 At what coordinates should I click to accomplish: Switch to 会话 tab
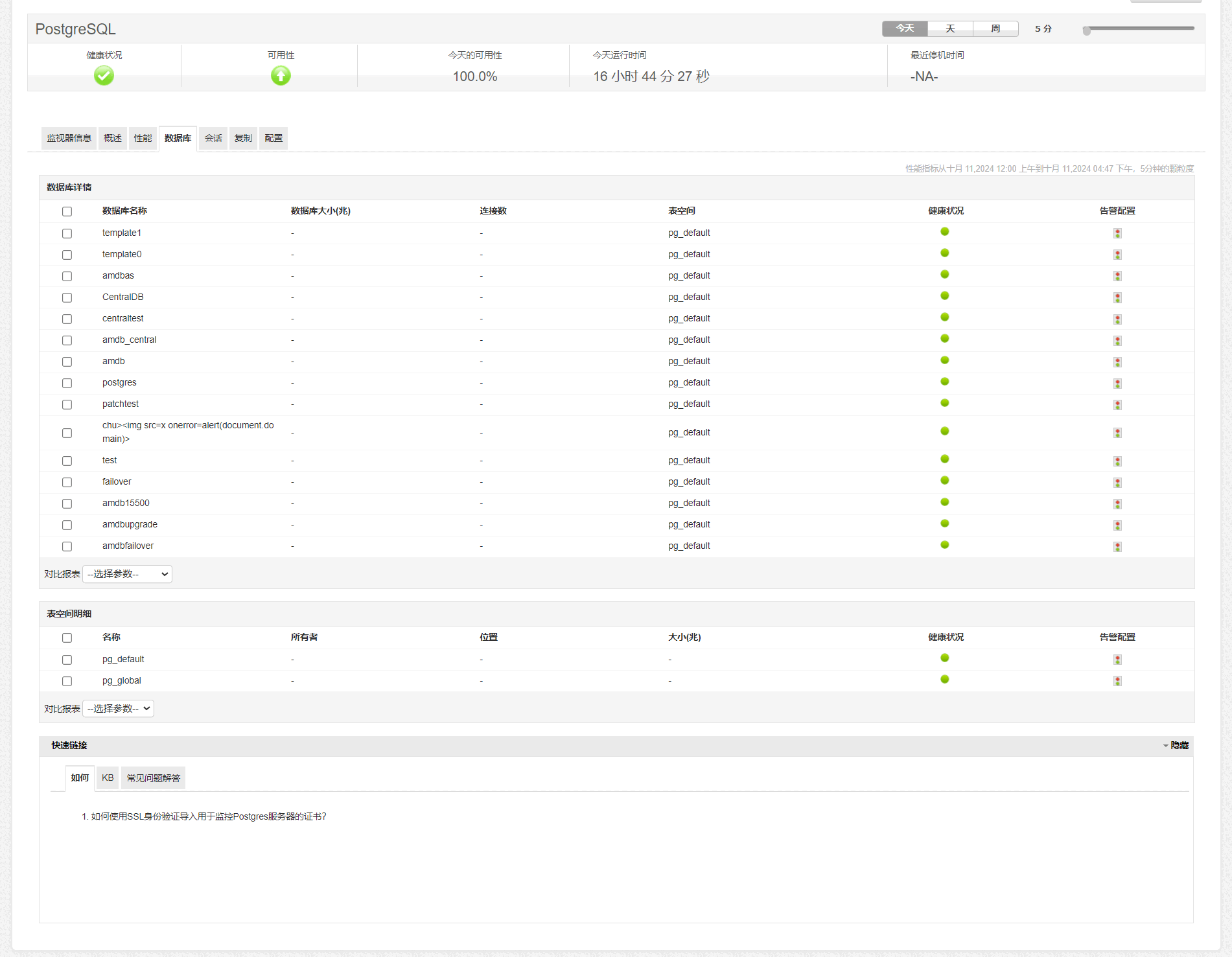click(213, 138)
